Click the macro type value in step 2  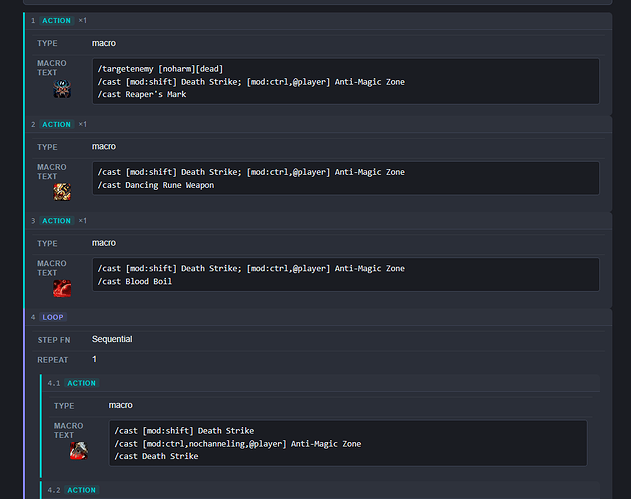(104, 146)
